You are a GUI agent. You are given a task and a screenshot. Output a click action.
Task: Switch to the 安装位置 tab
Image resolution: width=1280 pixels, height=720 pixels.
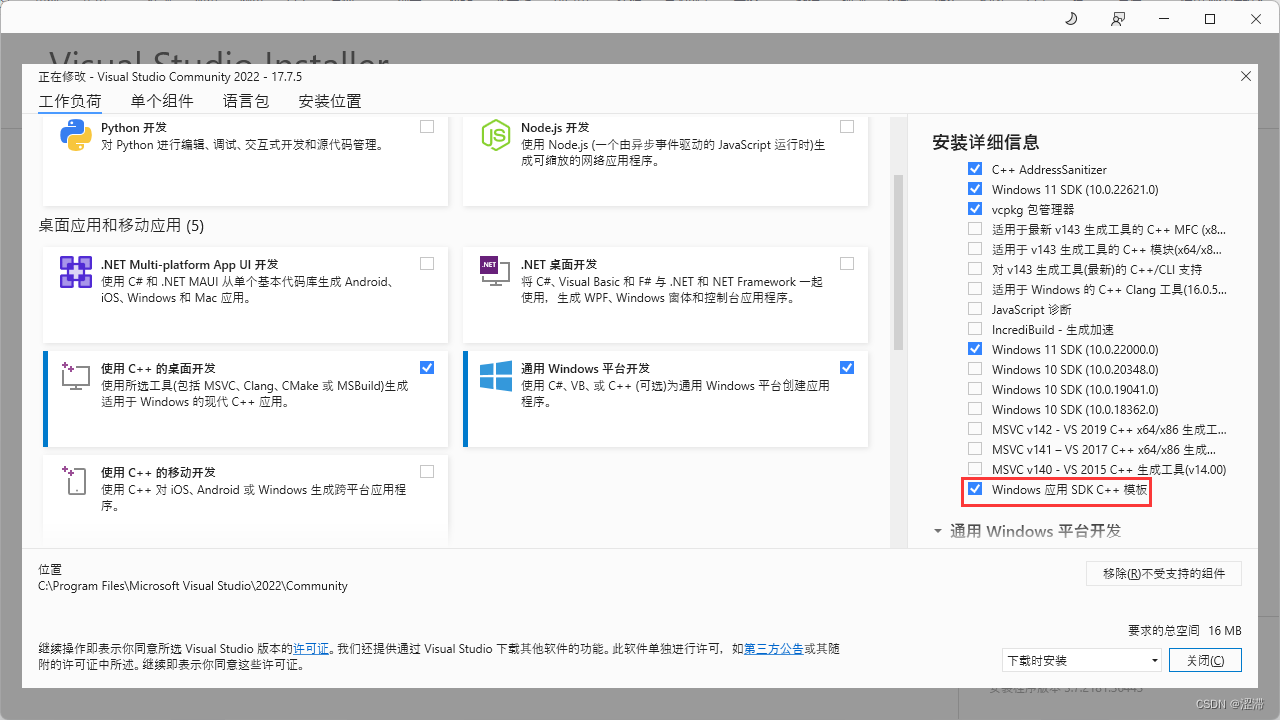coord(330,101)
